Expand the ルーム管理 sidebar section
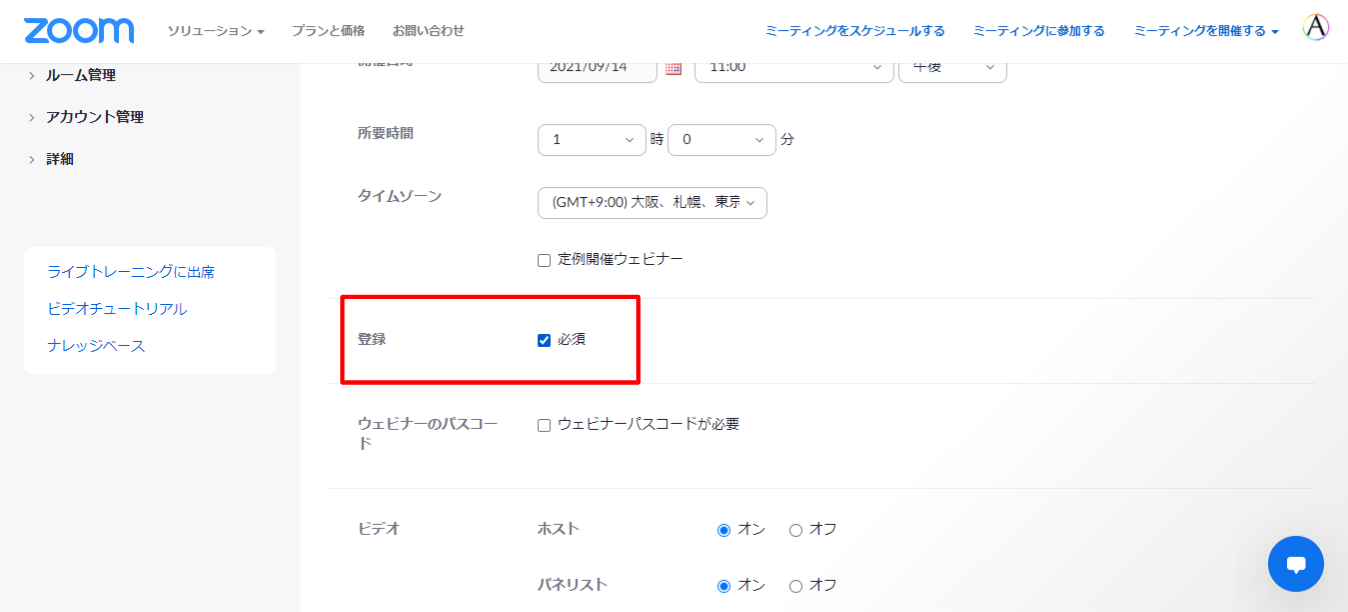Screen dimensions: 1348x612 pos(80,75)
